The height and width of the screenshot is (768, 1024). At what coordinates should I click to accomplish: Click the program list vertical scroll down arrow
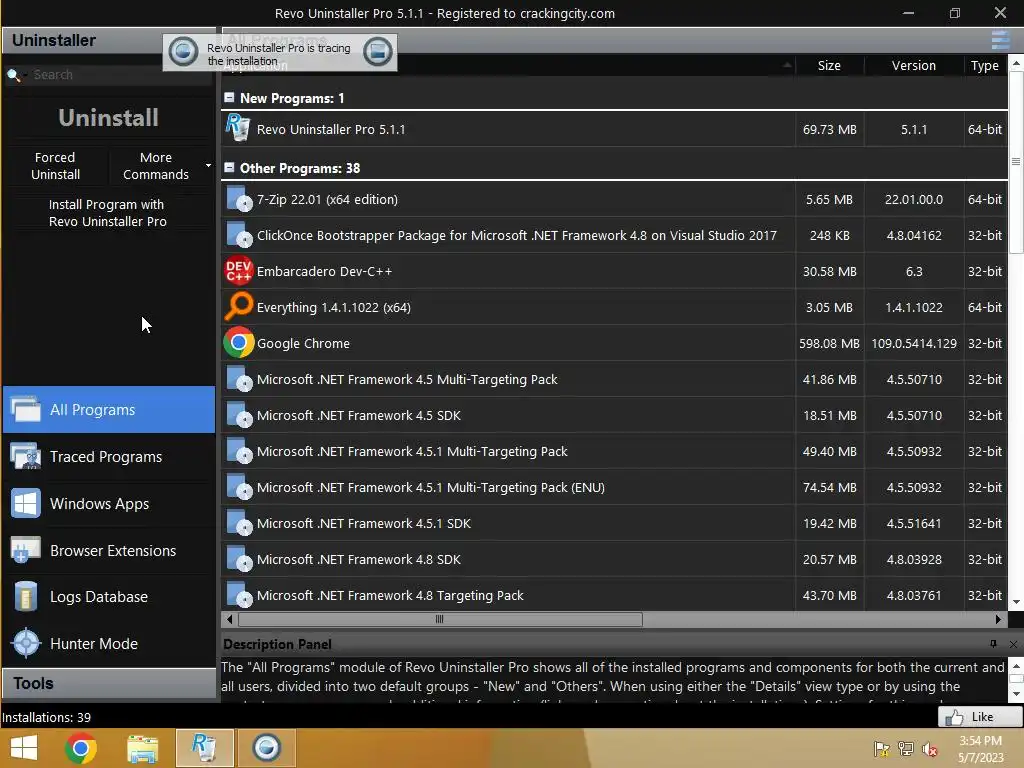1016,602
